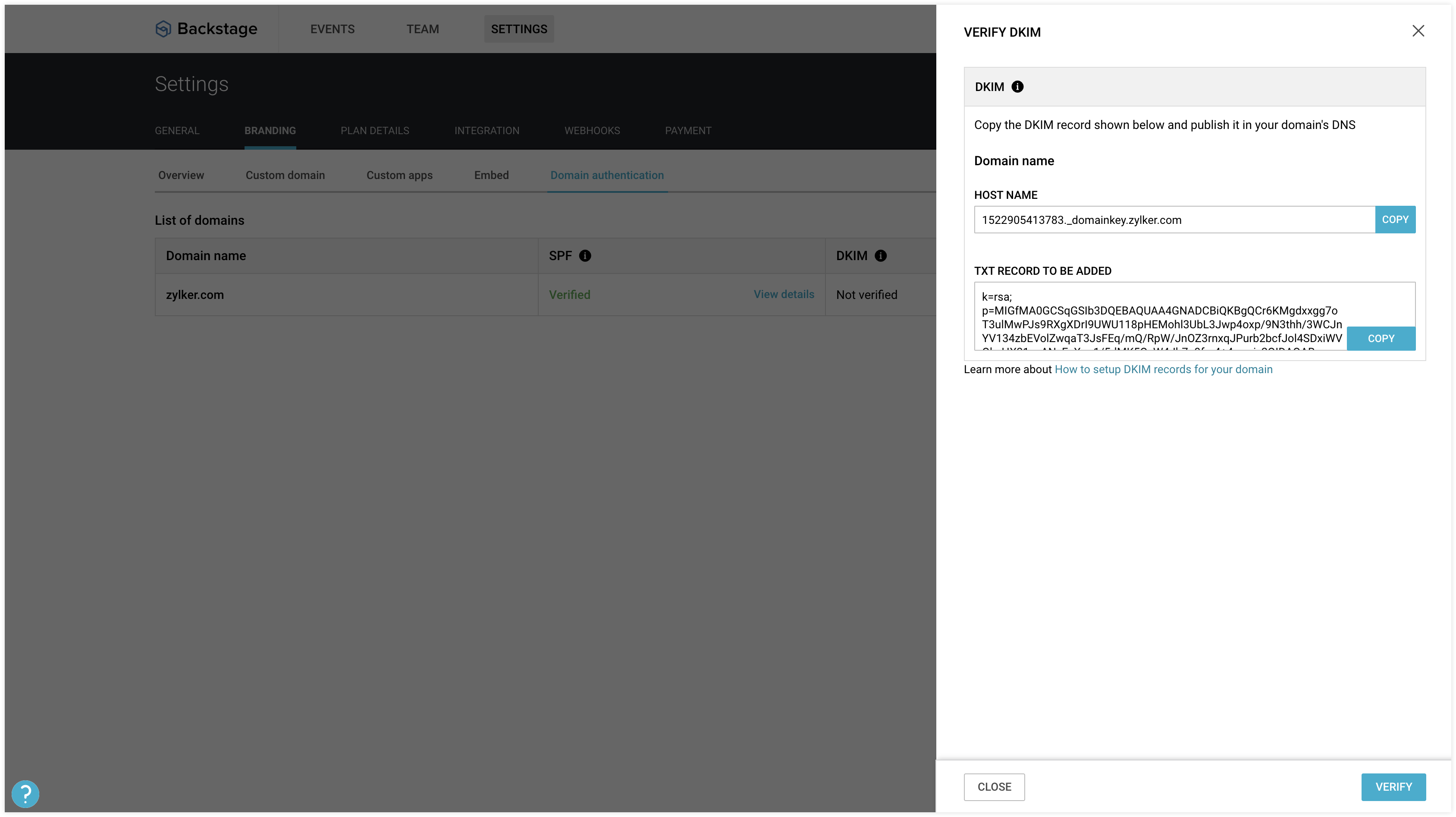Click the Backstage logo icon

(163, 29)
